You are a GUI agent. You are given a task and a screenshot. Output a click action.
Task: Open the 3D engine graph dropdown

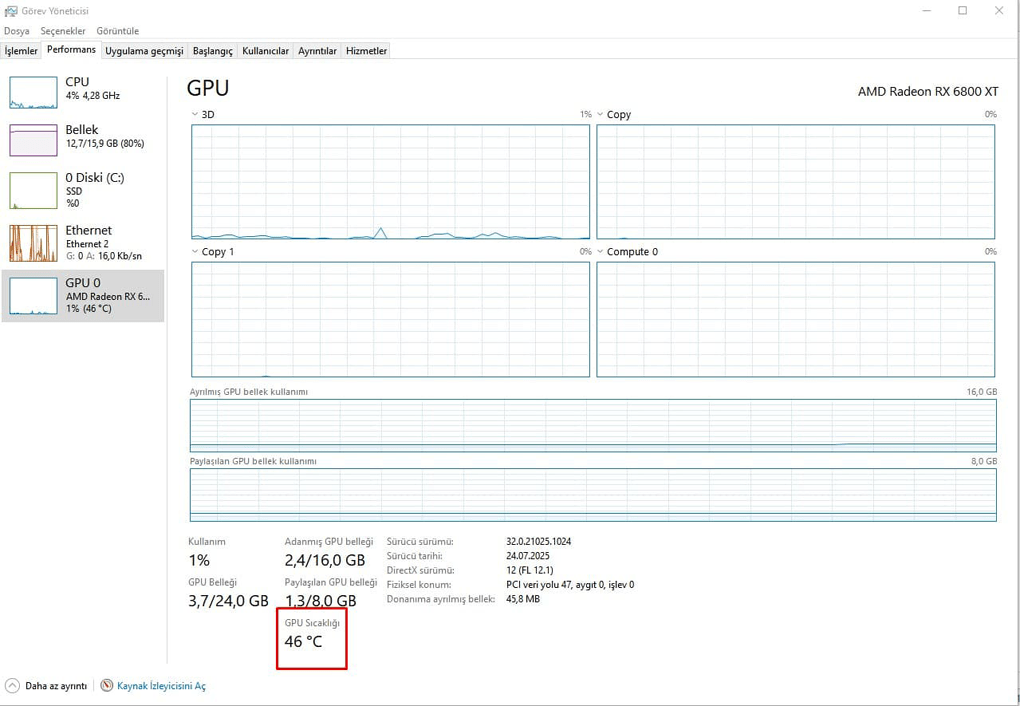195,115
